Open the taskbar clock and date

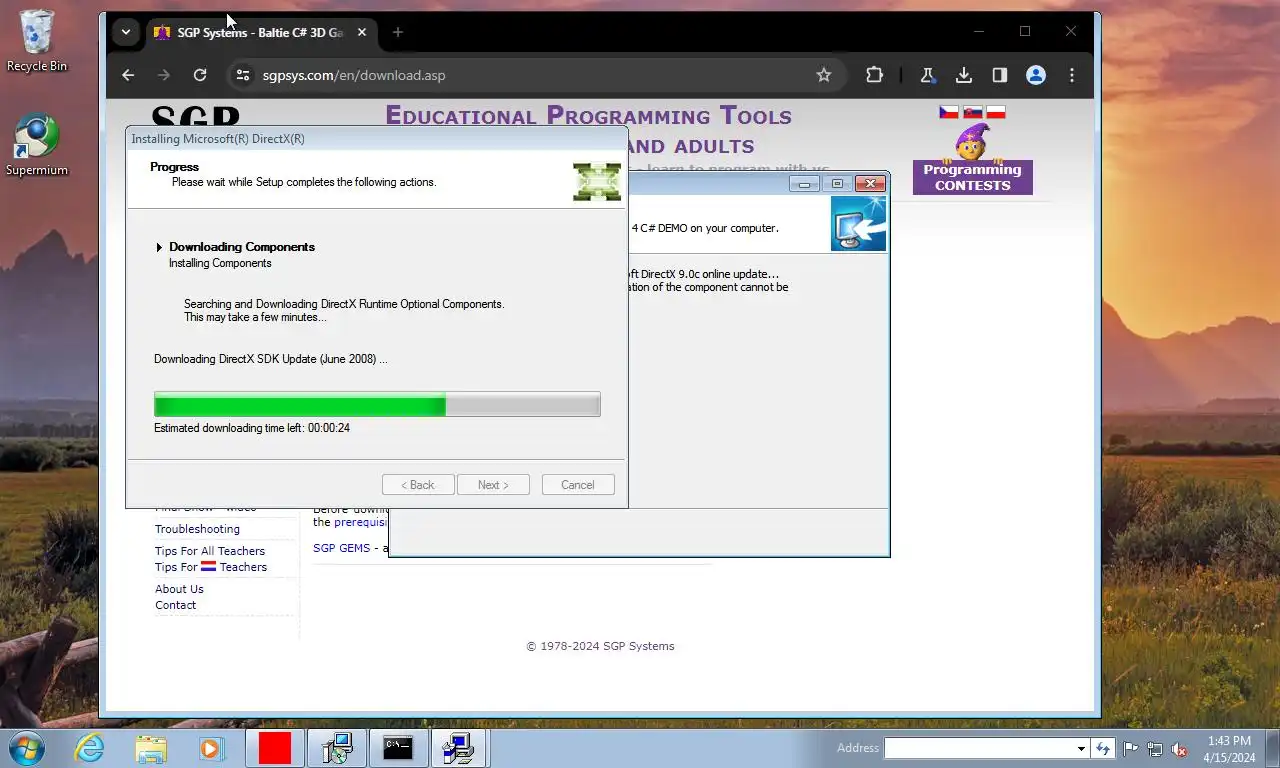point(1229,748)
